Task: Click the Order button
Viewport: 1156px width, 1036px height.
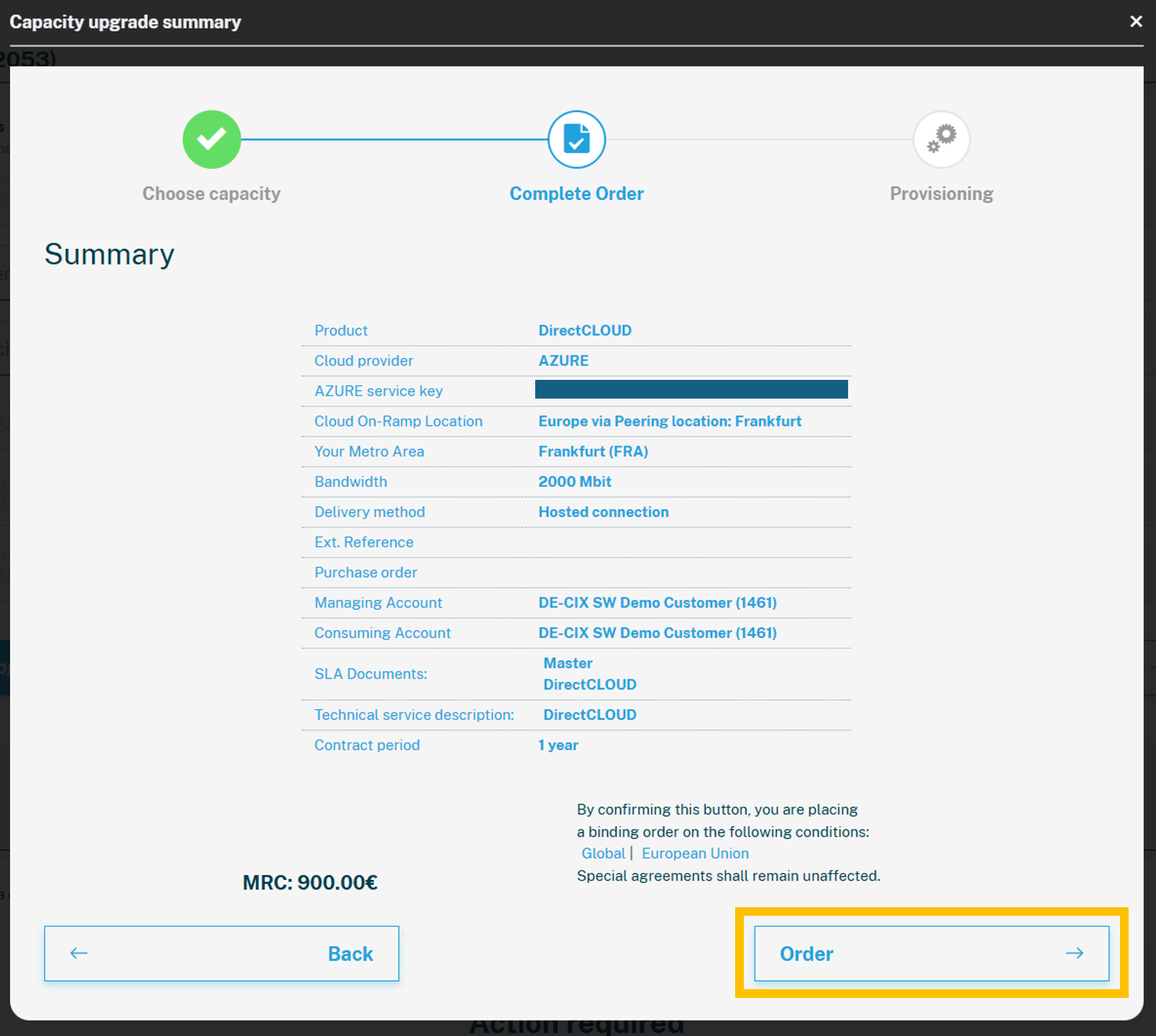Action: (932, 953)
